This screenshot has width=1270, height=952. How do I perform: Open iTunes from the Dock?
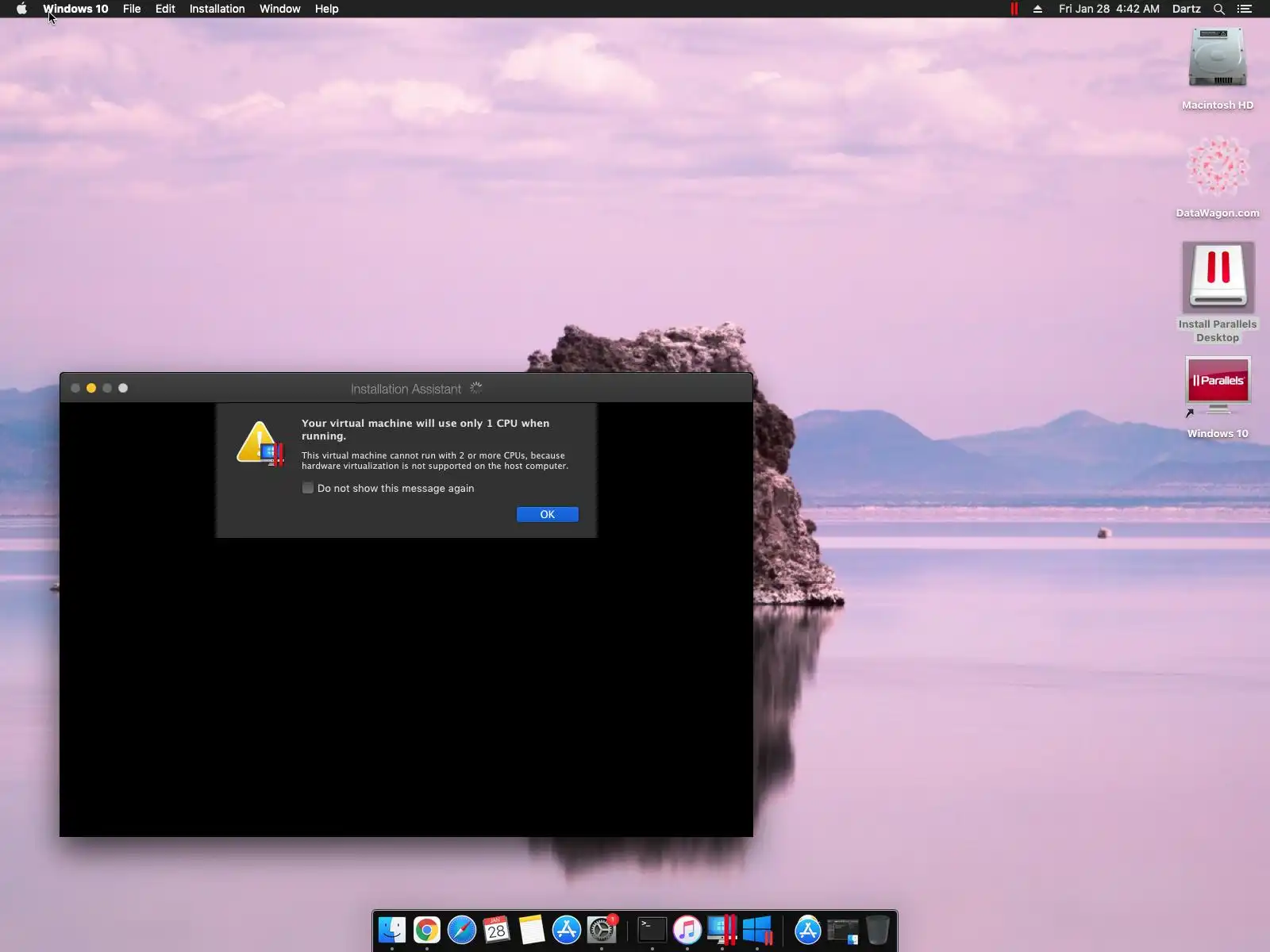(687, 930)
